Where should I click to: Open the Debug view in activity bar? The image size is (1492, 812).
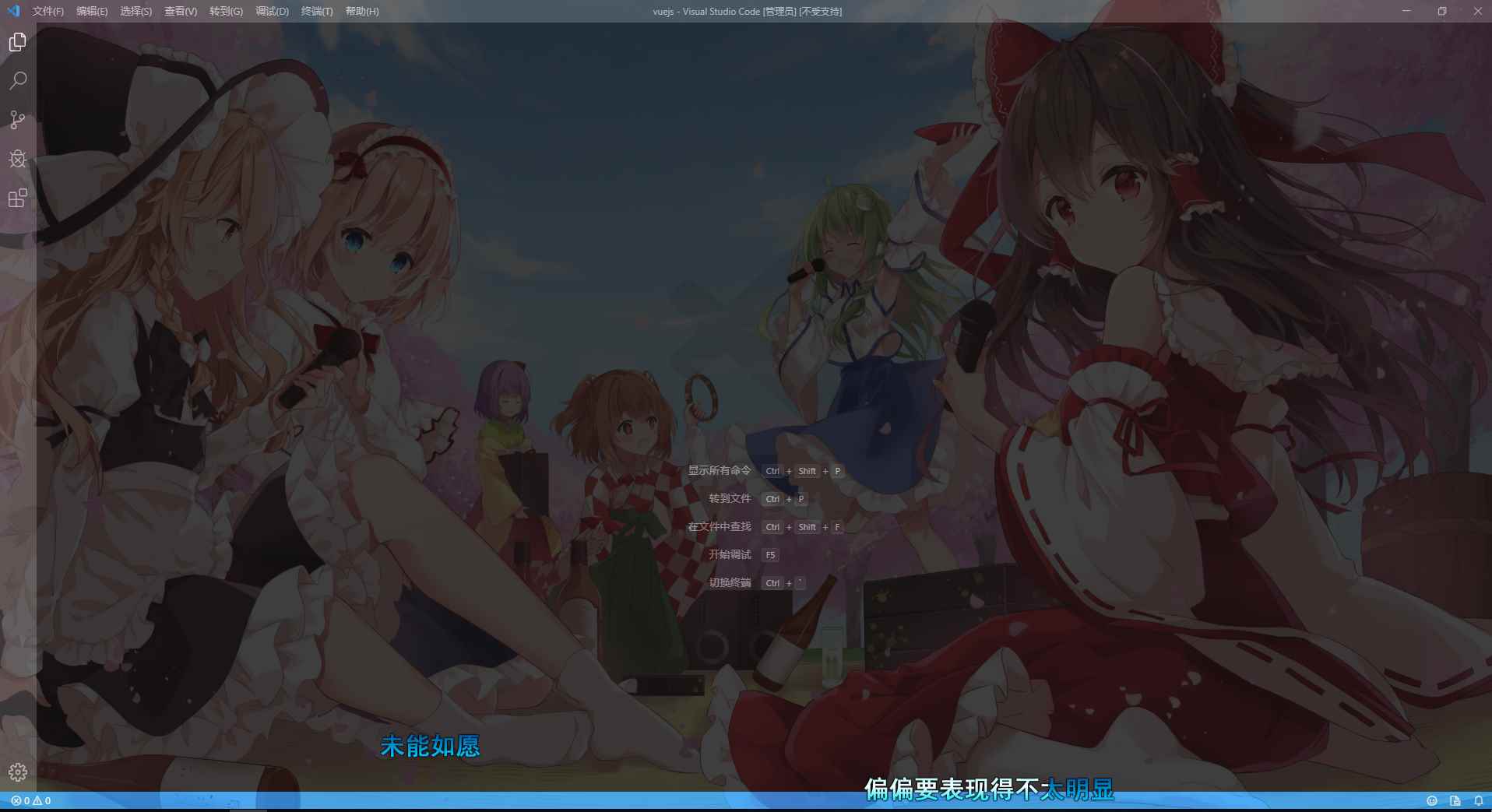[x=18, y=159]
